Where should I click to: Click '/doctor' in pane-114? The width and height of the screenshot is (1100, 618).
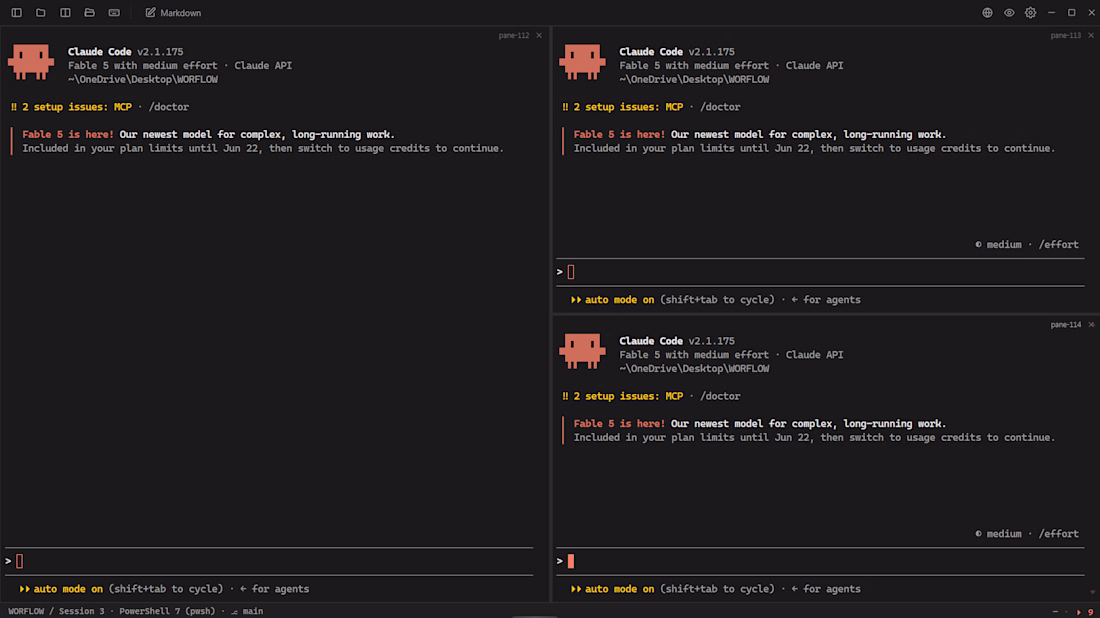pyautogui.click(x=720, y=396)
